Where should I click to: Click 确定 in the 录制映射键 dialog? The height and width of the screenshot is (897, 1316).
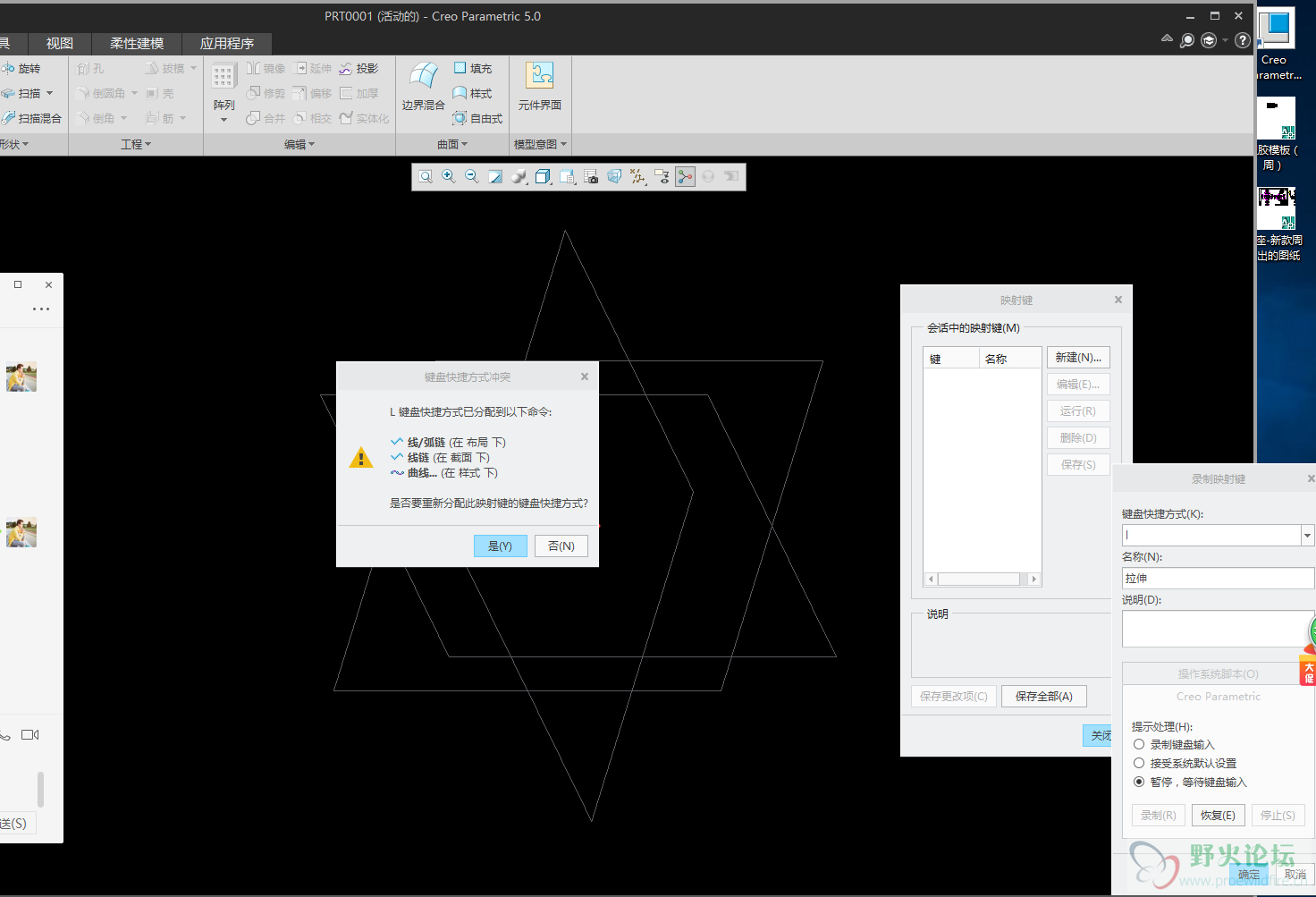click(1249, 874)
